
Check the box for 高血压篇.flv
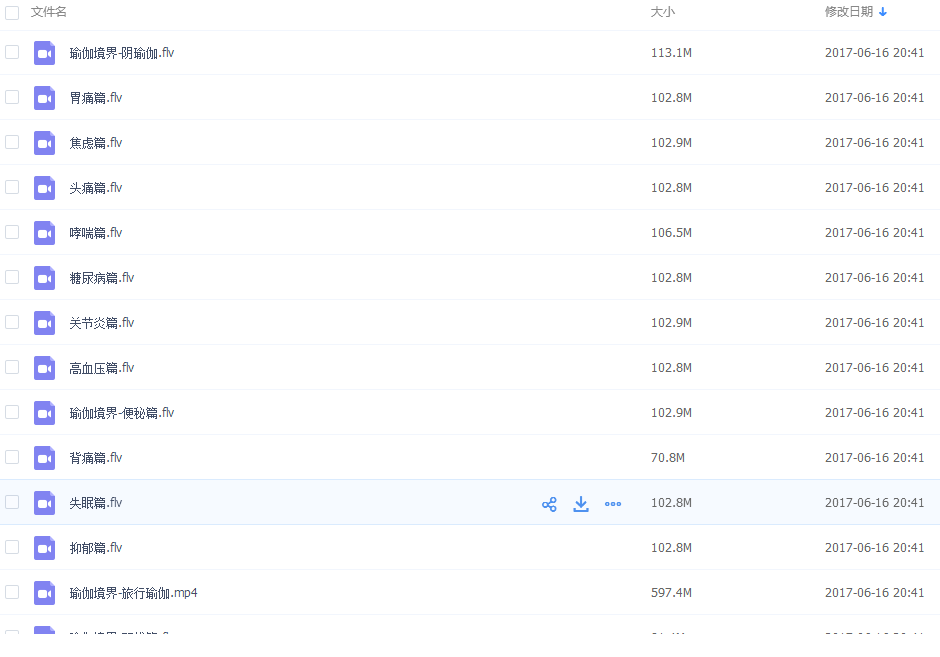[12, 367]
